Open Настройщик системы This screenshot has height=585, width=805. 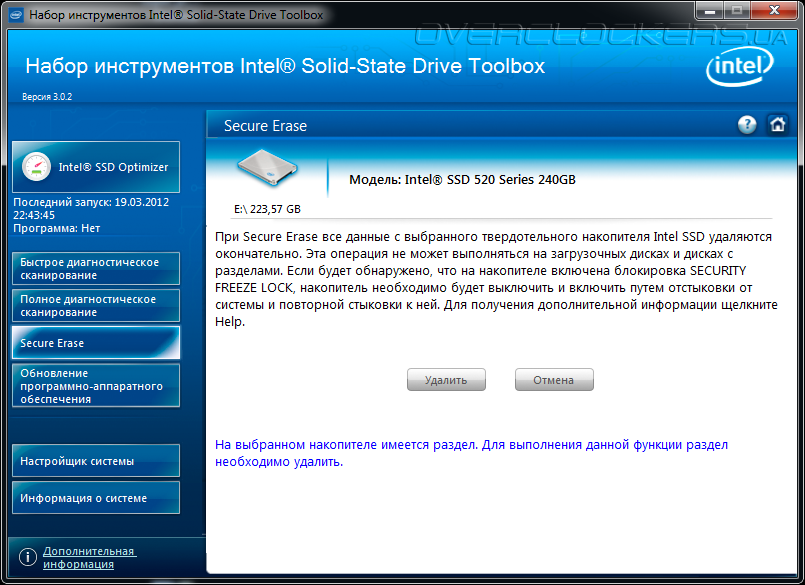click(96, 461)
